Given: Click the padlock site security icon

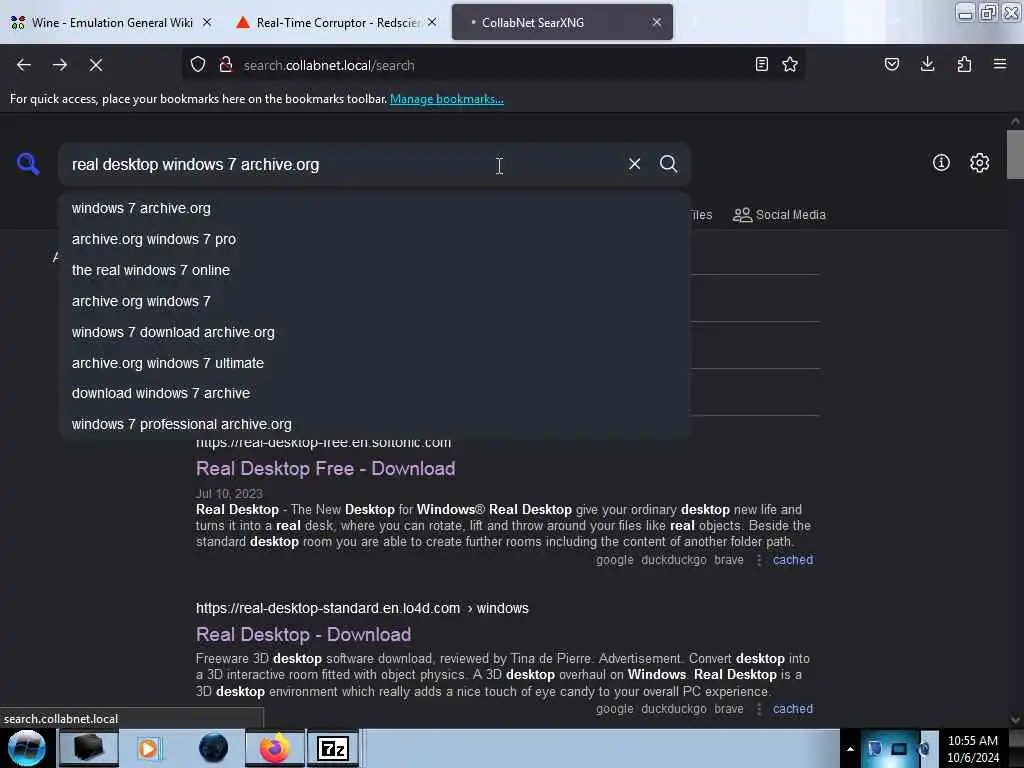Looking at the screenshot, I should 226,65.
